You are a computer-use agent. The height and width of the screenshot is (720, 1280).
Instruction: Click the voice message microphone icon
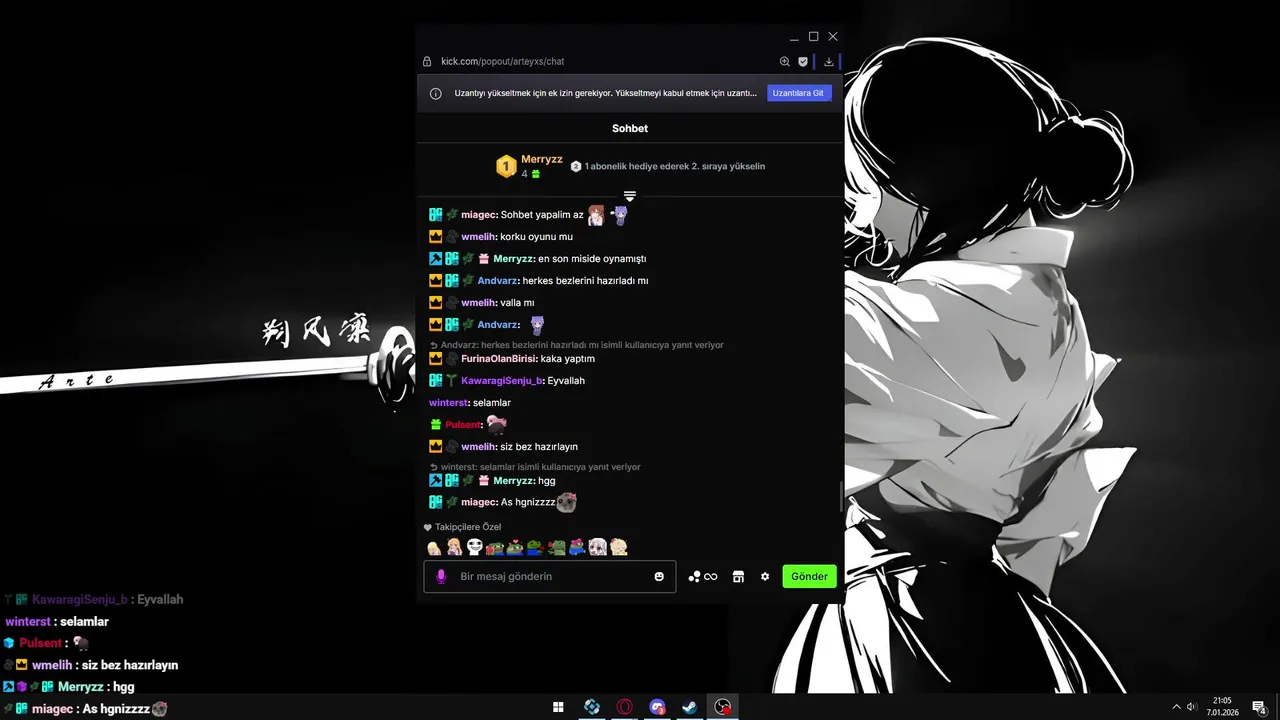[441, 577]
